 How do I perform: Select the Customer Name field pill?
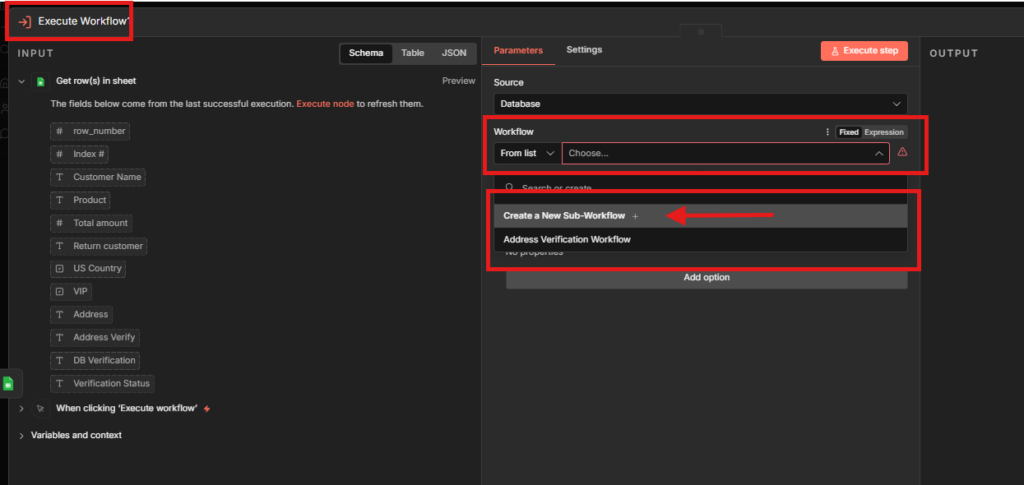(x=98, y=177)
